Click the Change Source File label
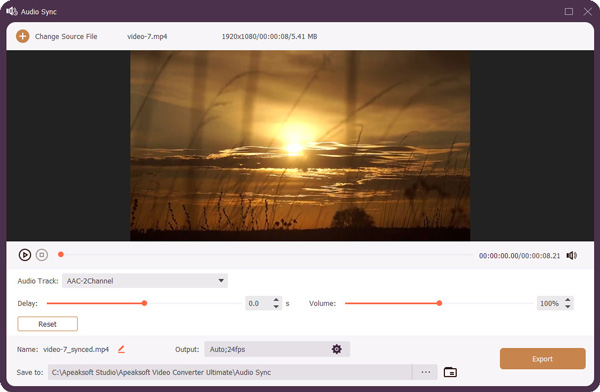Image resolution: width=600 pixels, height=392 pixels. 66,36
